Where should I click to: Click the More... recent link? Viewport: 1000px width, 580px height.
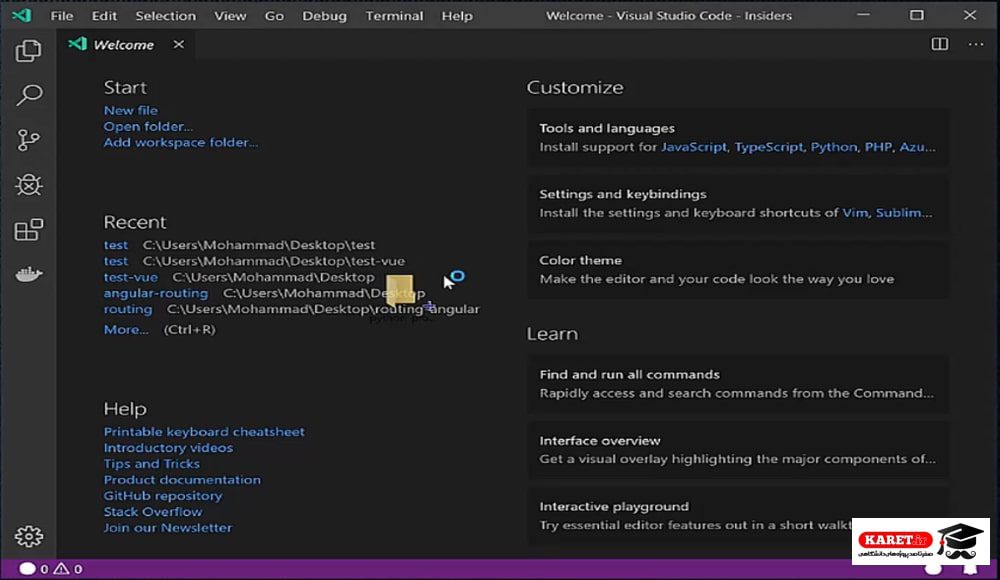point(126,329)
